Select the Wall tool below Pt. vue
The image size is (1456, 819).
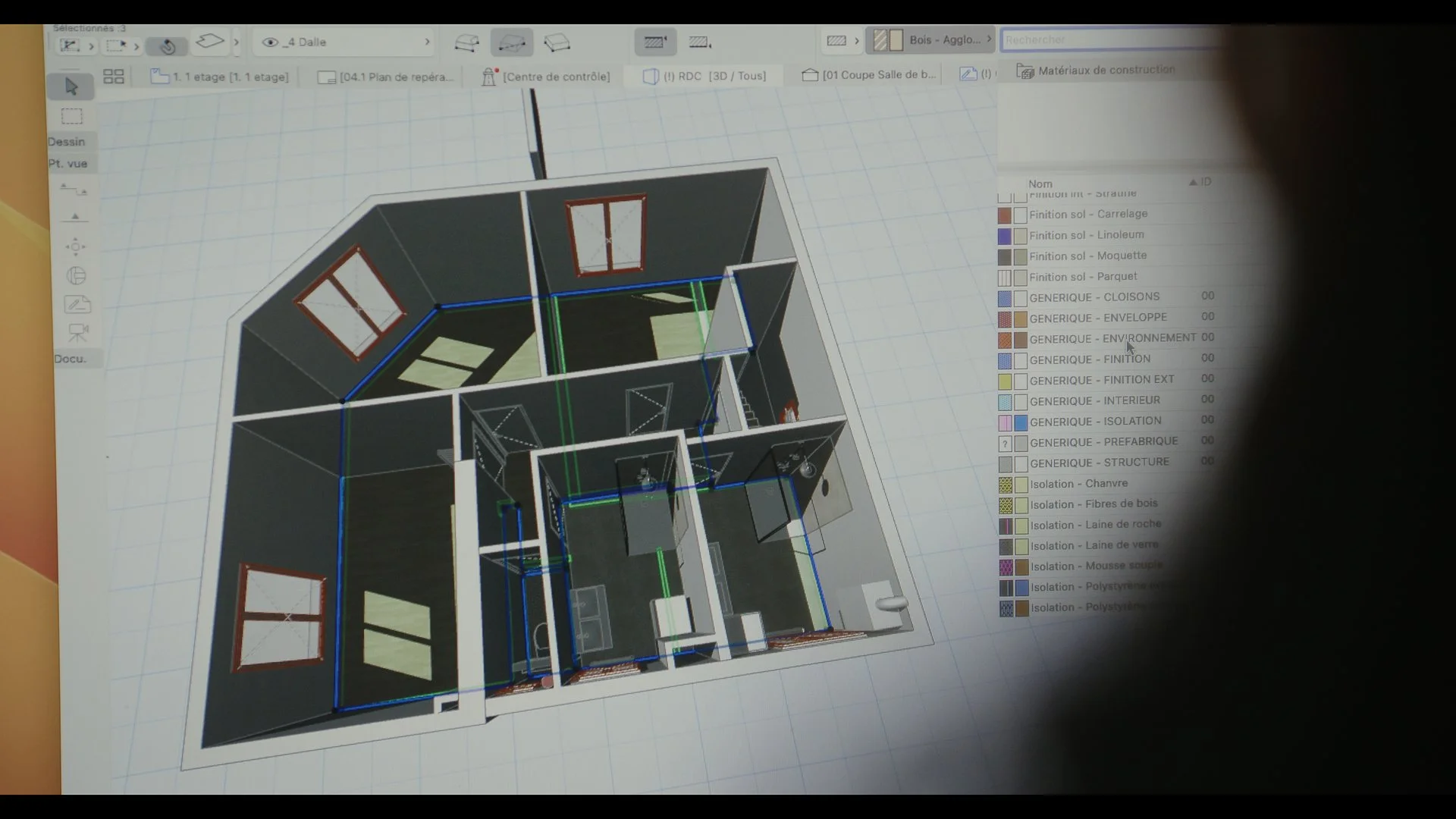click(x=74, y=190)
